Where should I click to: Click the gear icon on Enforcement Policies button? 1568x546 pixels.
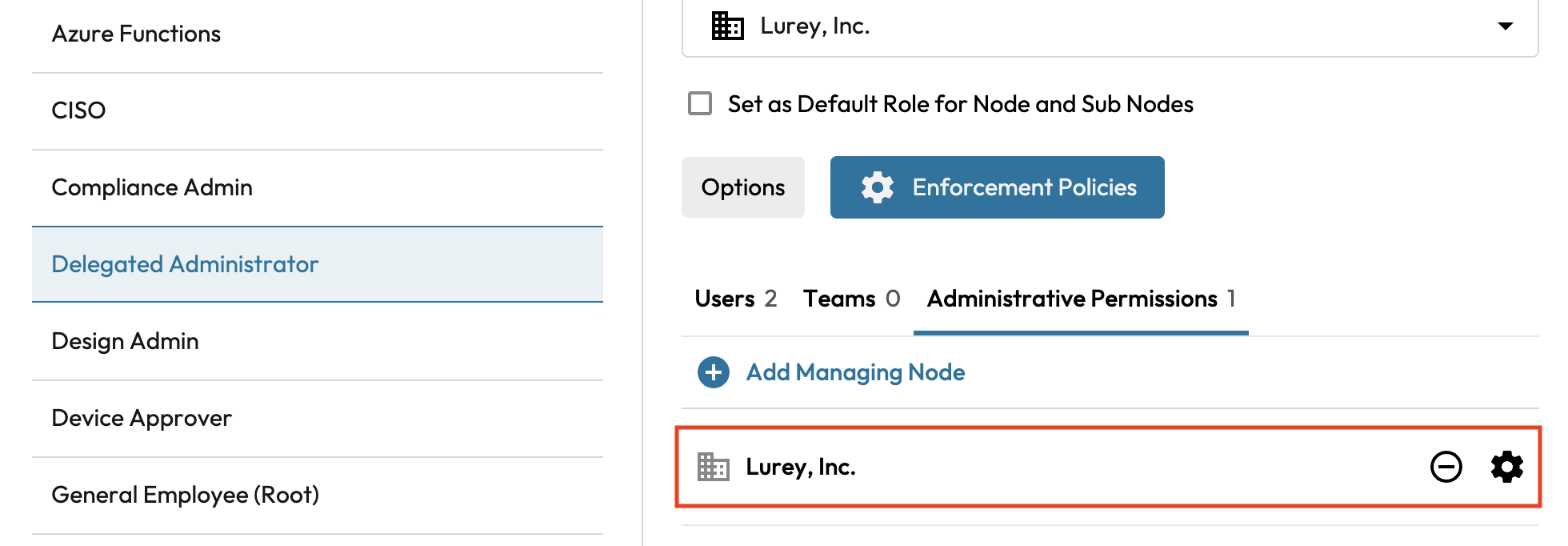[877, 187]
